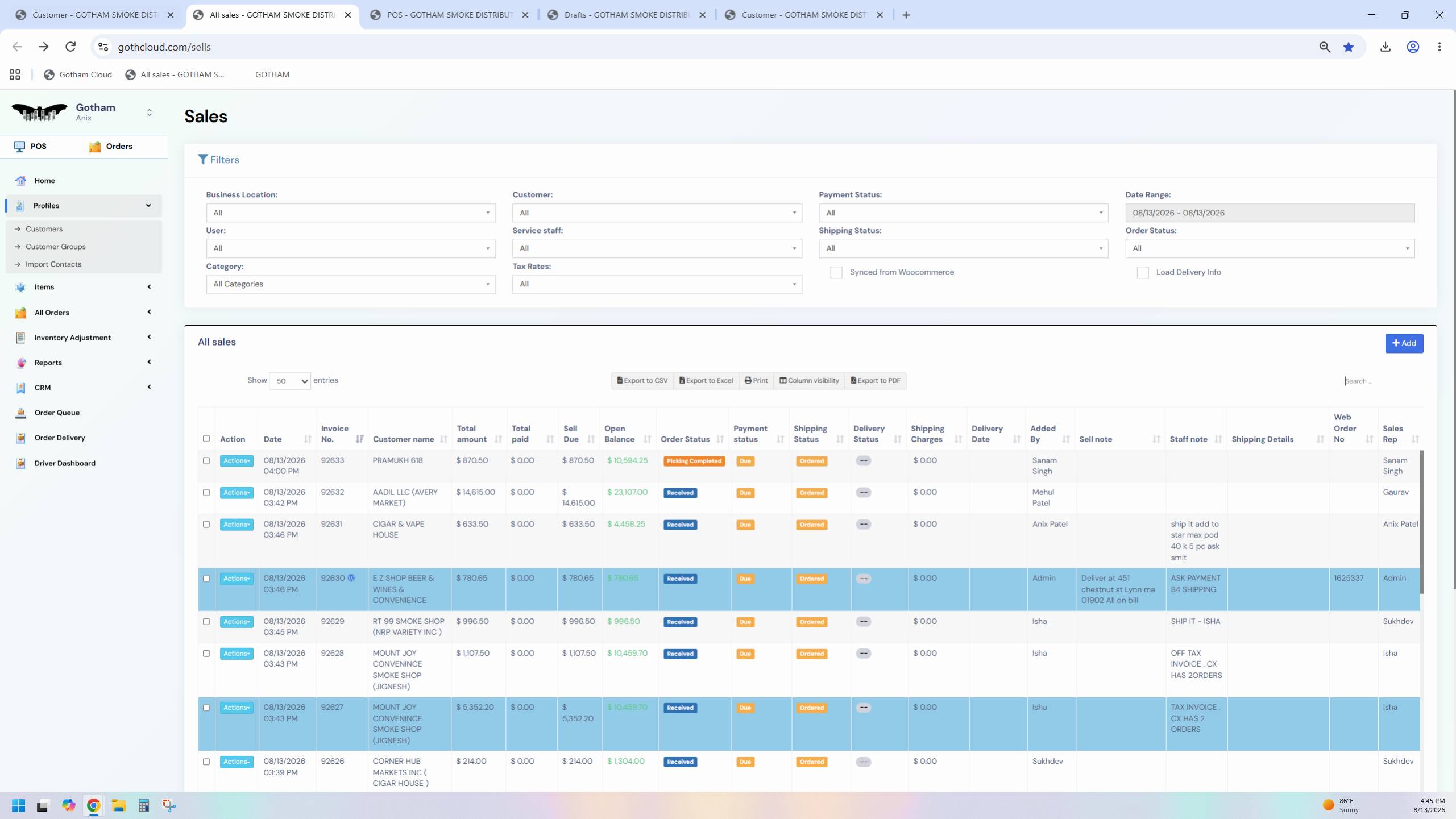Open Chrome from the Windows taskbar
The height and width of the screenshot is (819, 1456).
point(93,805)
